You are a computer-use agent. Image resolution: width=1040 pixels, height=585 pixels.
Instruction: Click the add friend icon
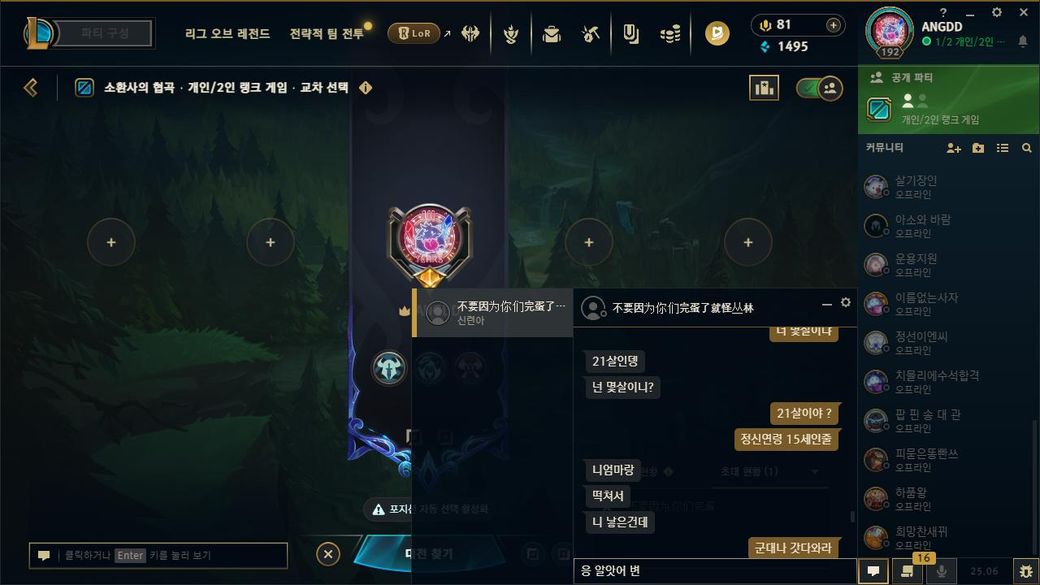tap(954, 148)
